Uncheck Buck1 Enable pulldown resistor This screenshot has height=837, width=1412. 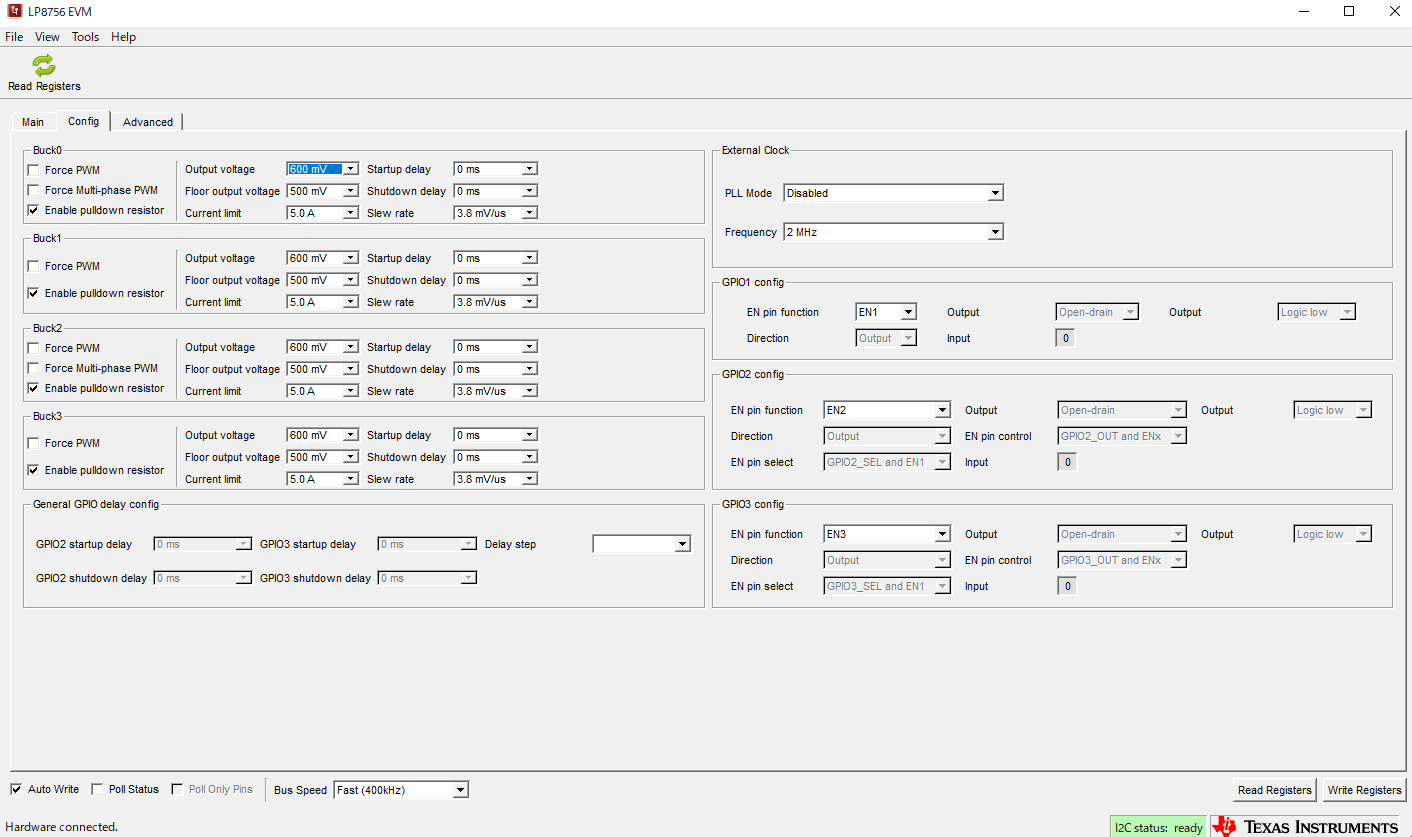34,294
